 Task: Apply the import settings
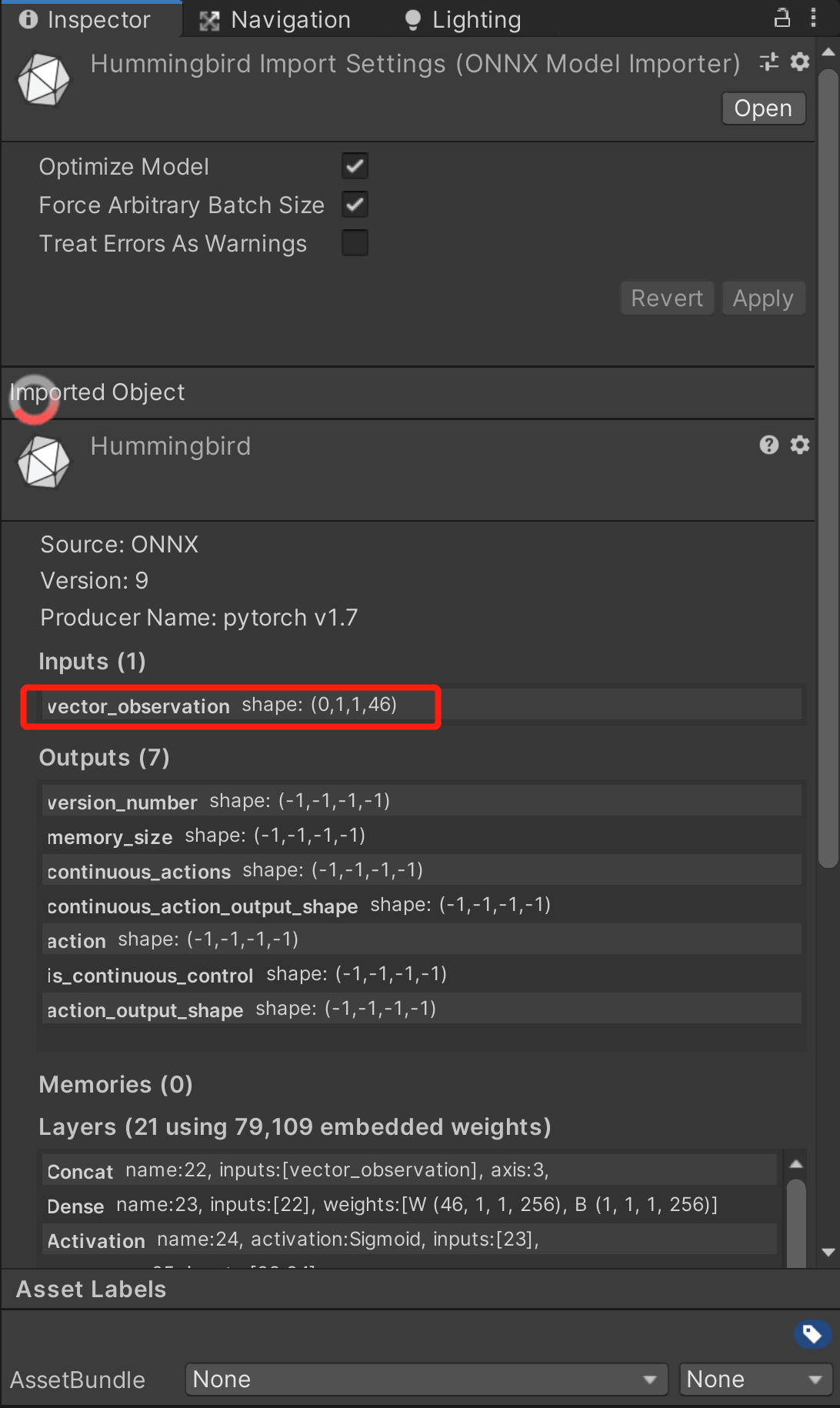click(x=762, y=298)
